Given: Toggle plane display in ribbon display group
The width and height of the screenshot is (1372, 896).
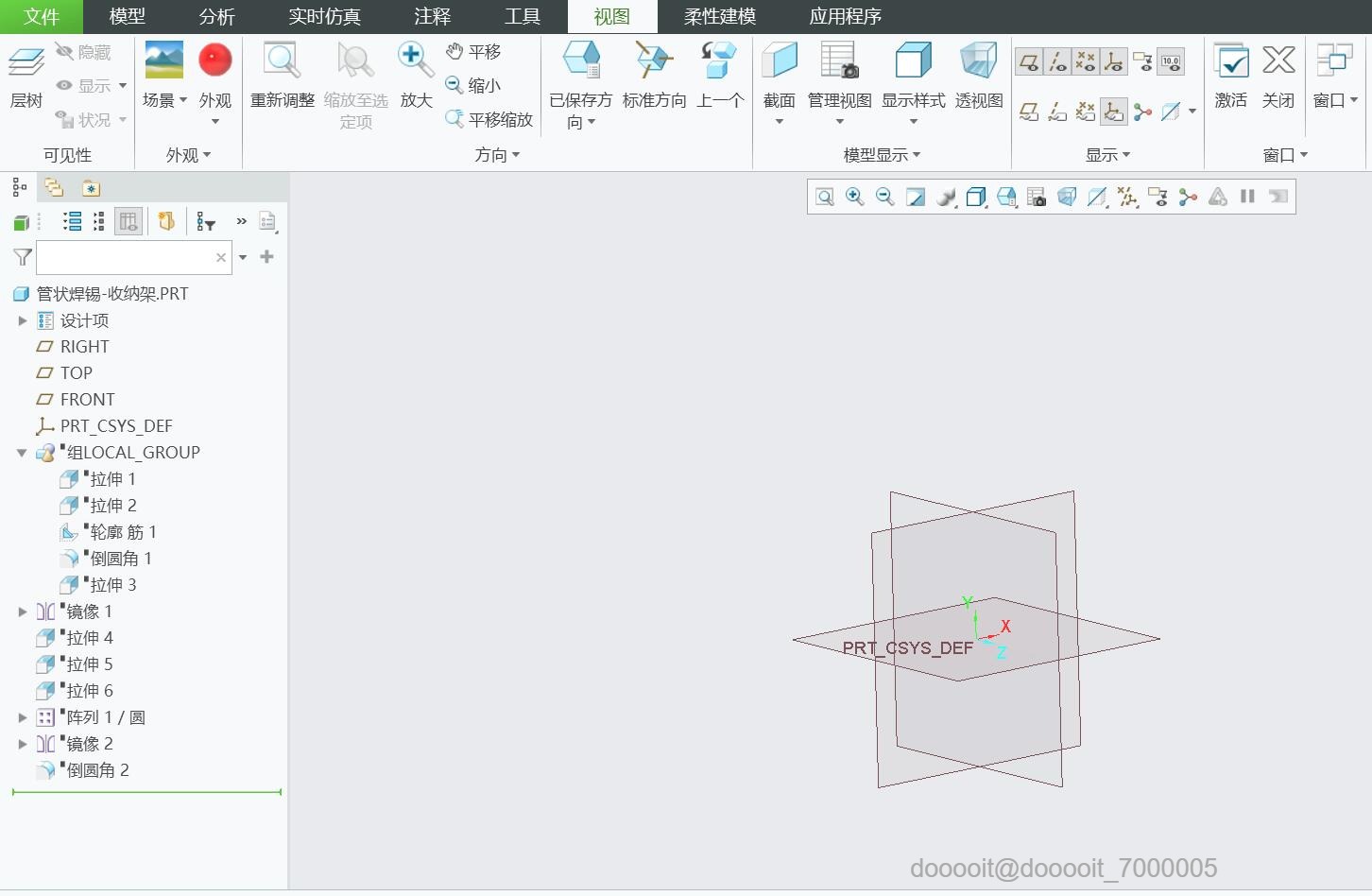Looking at the screenshot, I should click(1029, 62).
